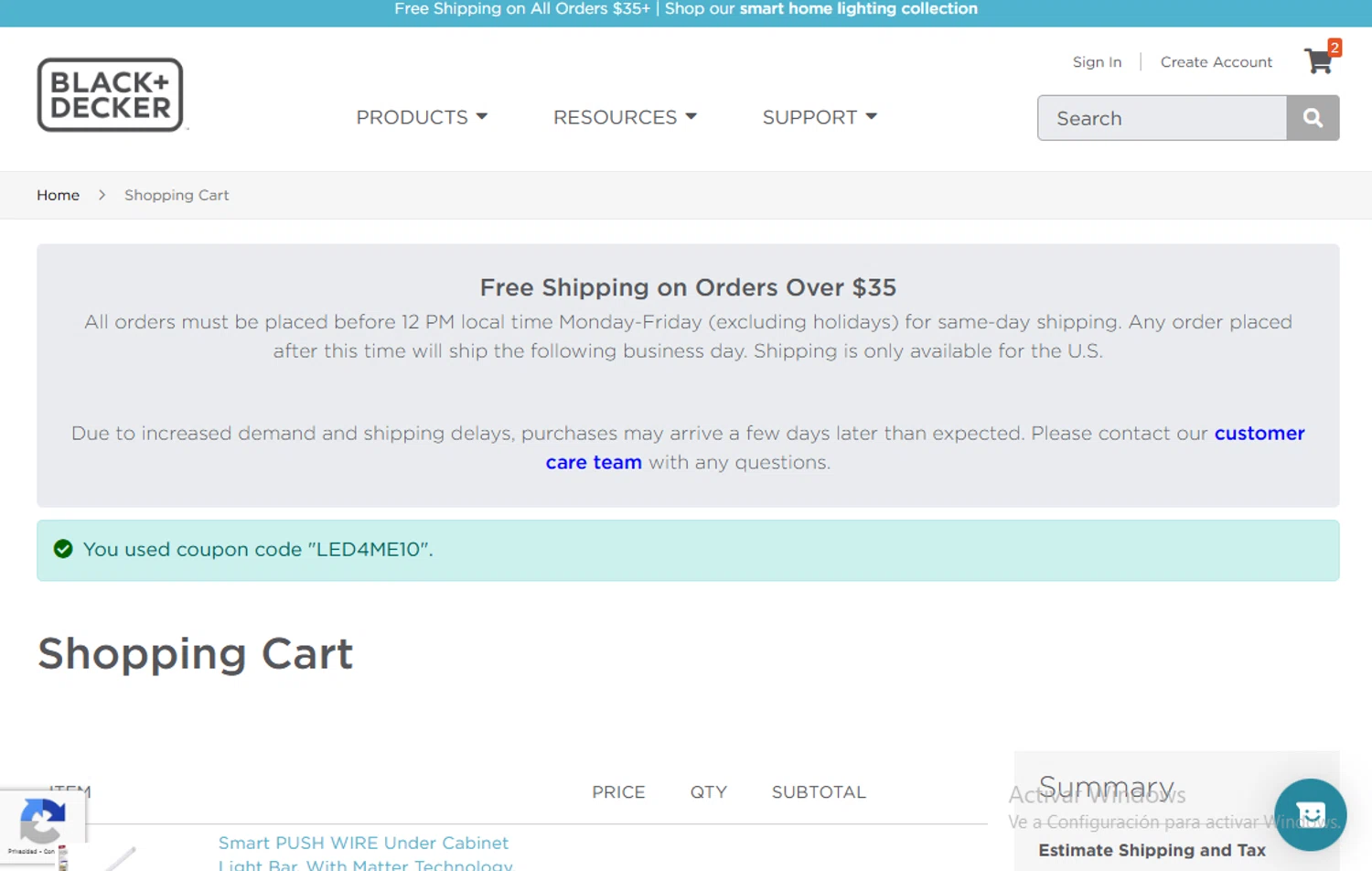Viewport: 1372px width, 871px height.
Task: Open Smart PUSH WIRE Under Cabinet product link
Action: coord(365,853)
